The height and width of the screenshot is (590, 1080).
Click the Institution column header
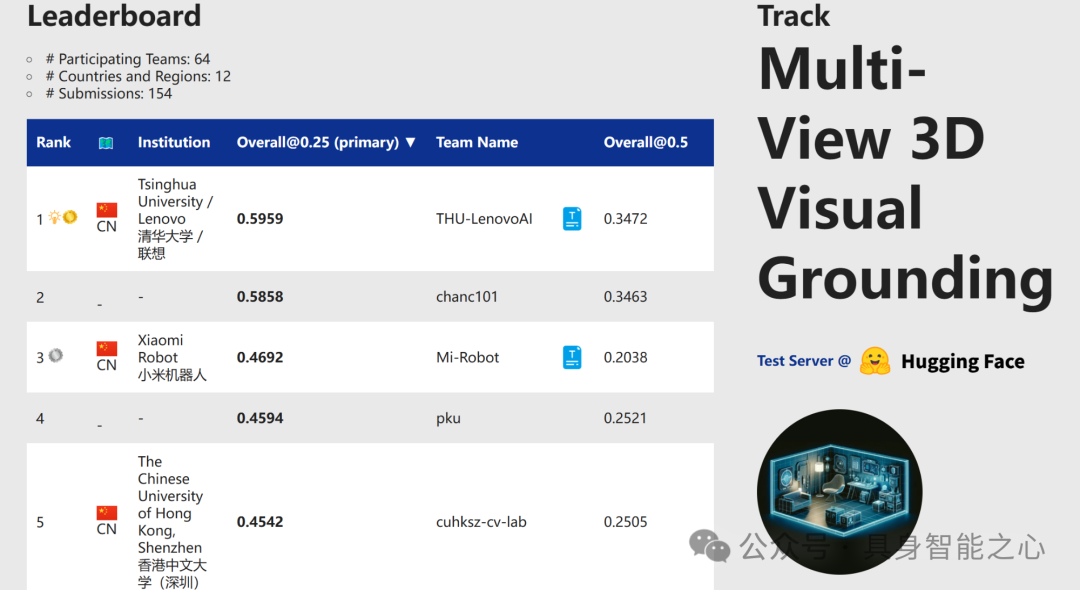tap(174, 143)
